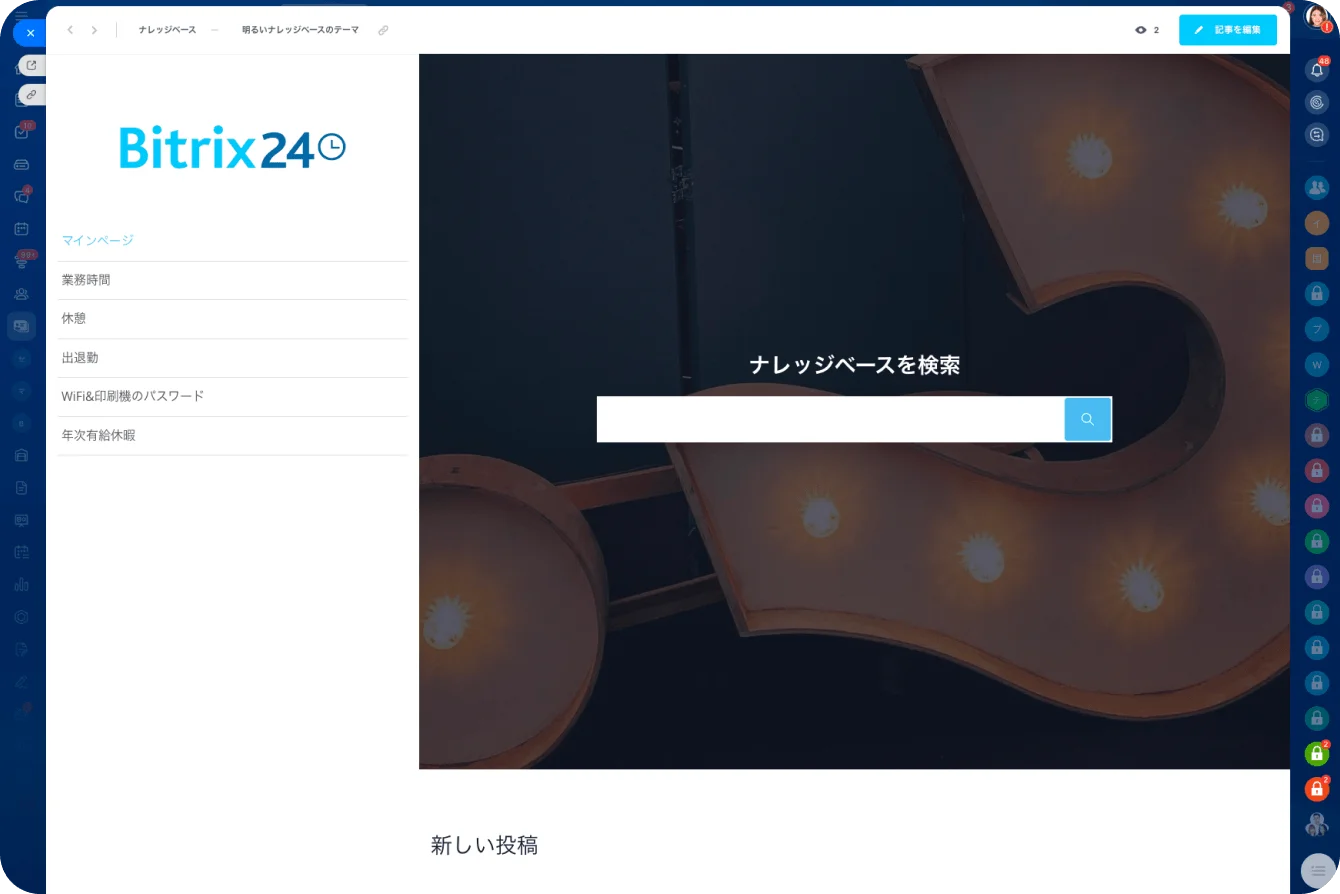Navigate forward using the right chevron arrow
The width and height of the screenshot is (1340, 894).
click(x=94, y=30)
